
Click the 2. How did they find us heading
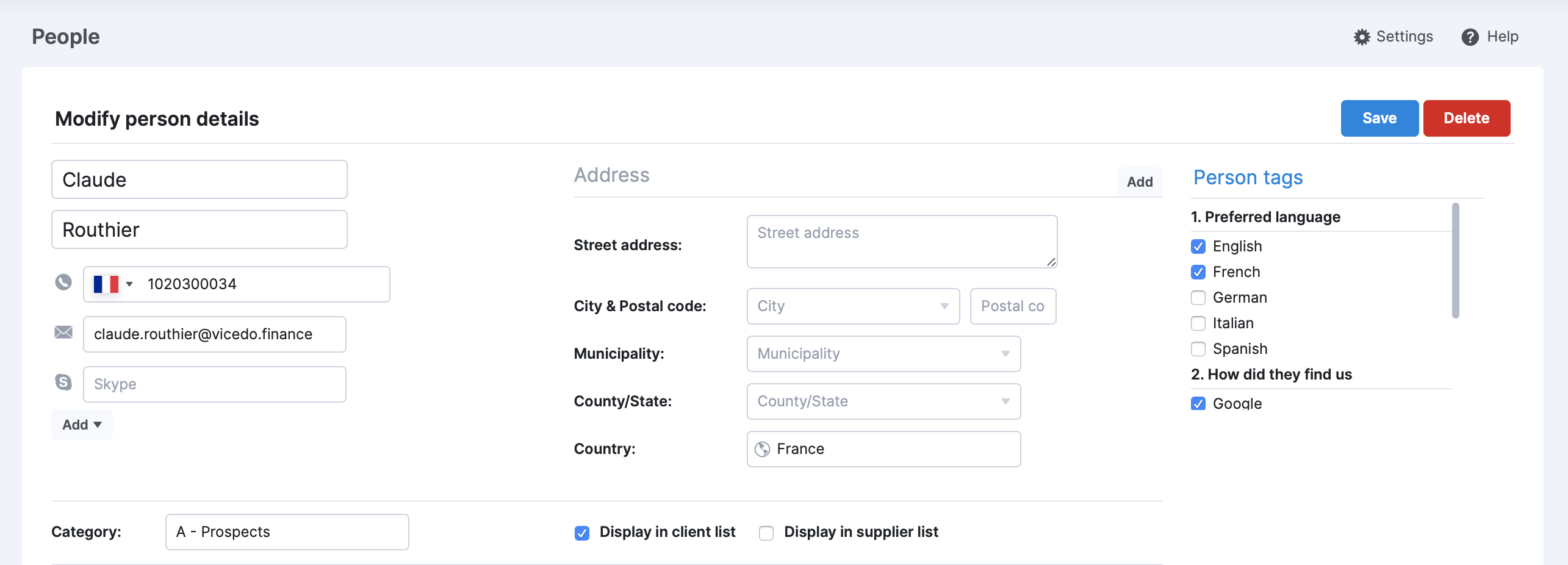1271,375
